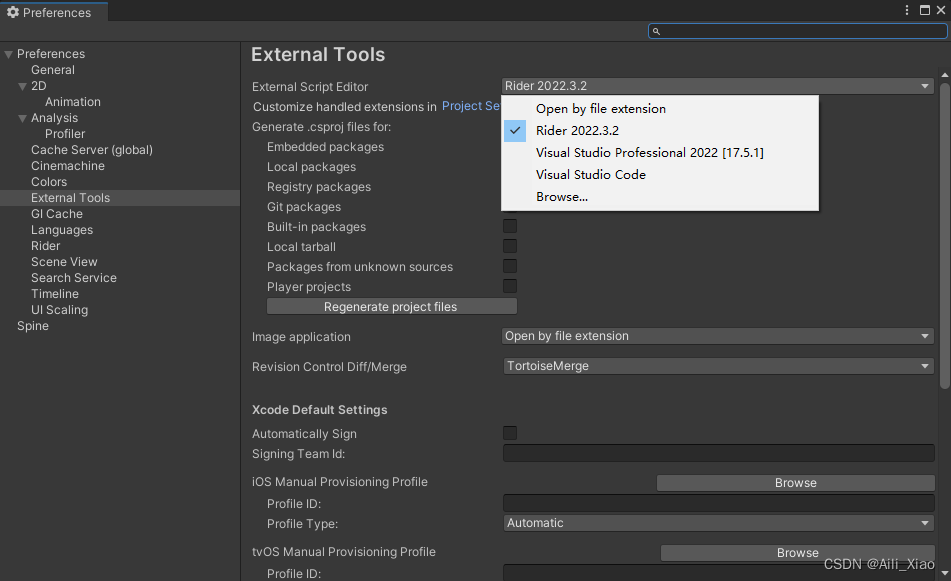
Task: Open GI Cache preferences
Action: coord(57,214)
